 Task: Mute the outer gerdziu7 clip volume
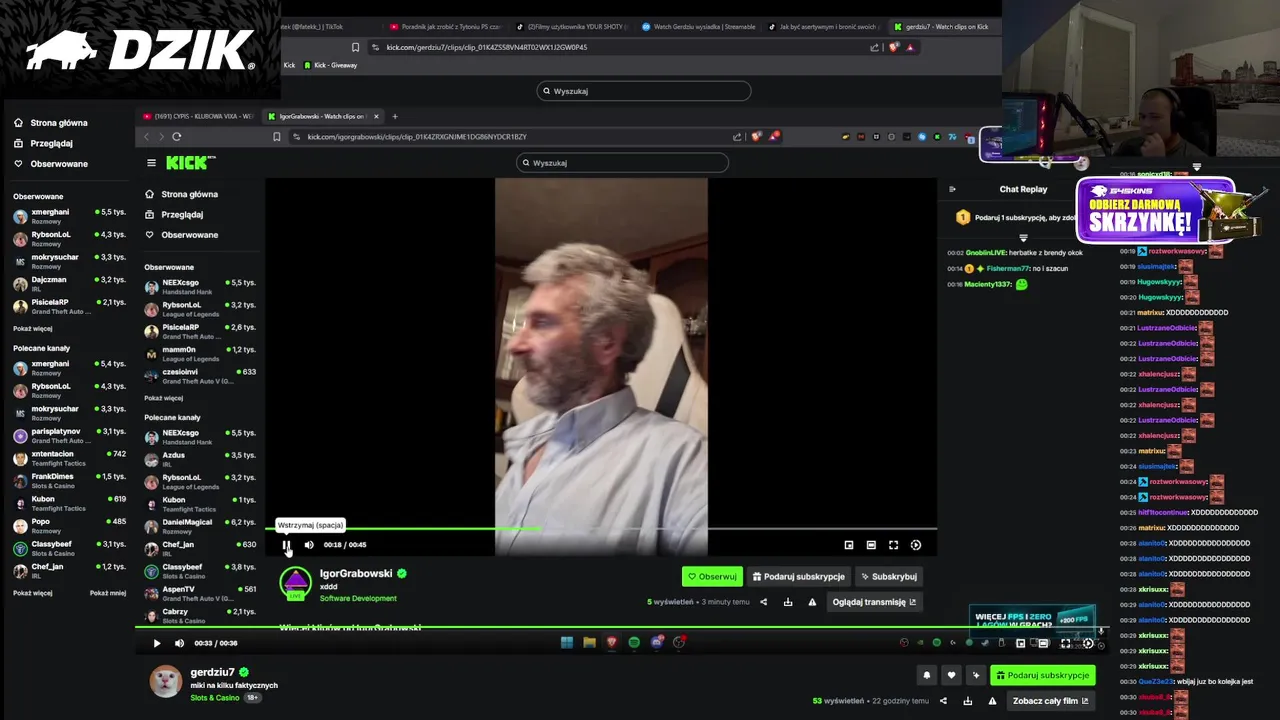(x=180, y=643)
